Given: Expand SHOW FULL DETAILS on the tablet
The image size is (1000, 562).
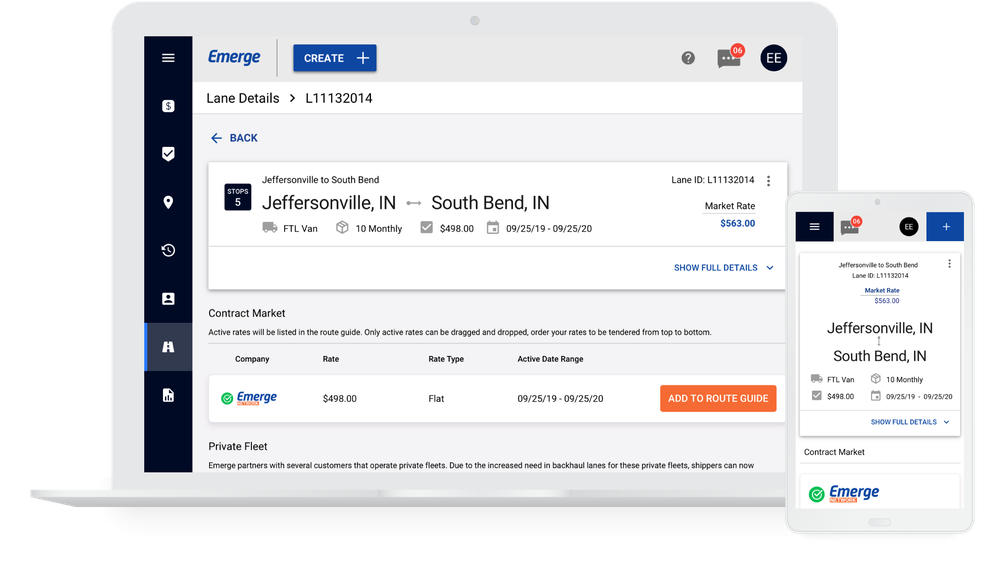Looking at the screenshot, I should (910, 422).
